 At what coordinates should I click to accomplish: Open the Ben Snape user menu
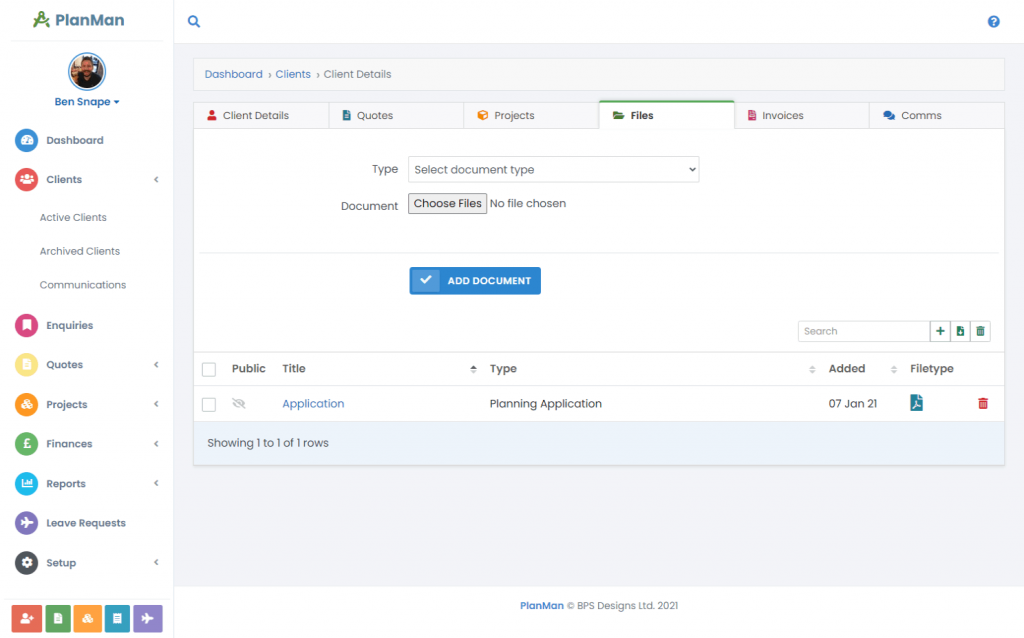(x=87, y=102)
